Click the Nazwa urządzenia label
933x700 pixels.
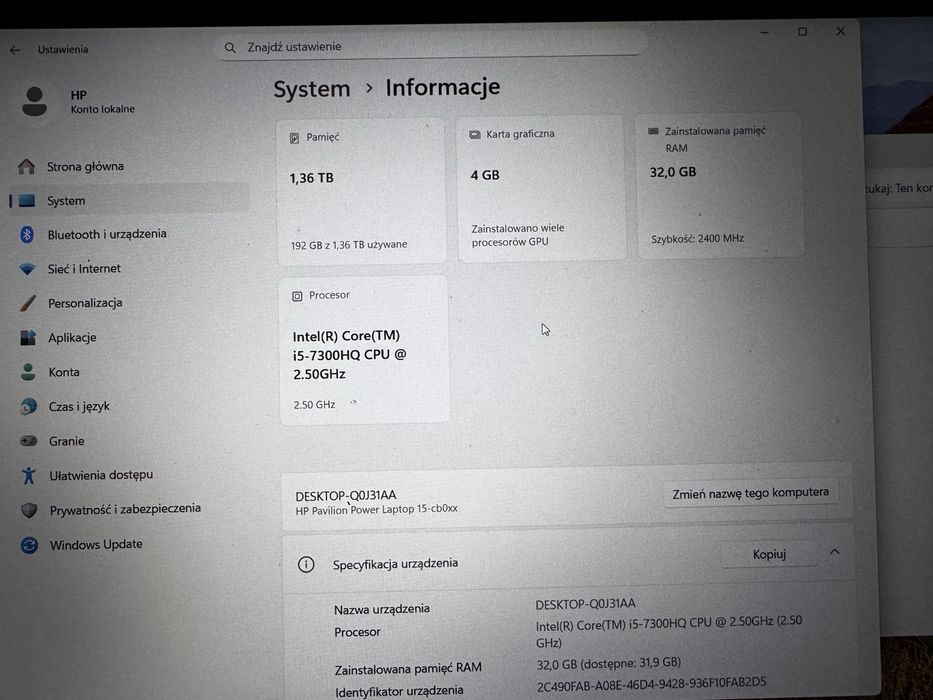tap(381, 610)
